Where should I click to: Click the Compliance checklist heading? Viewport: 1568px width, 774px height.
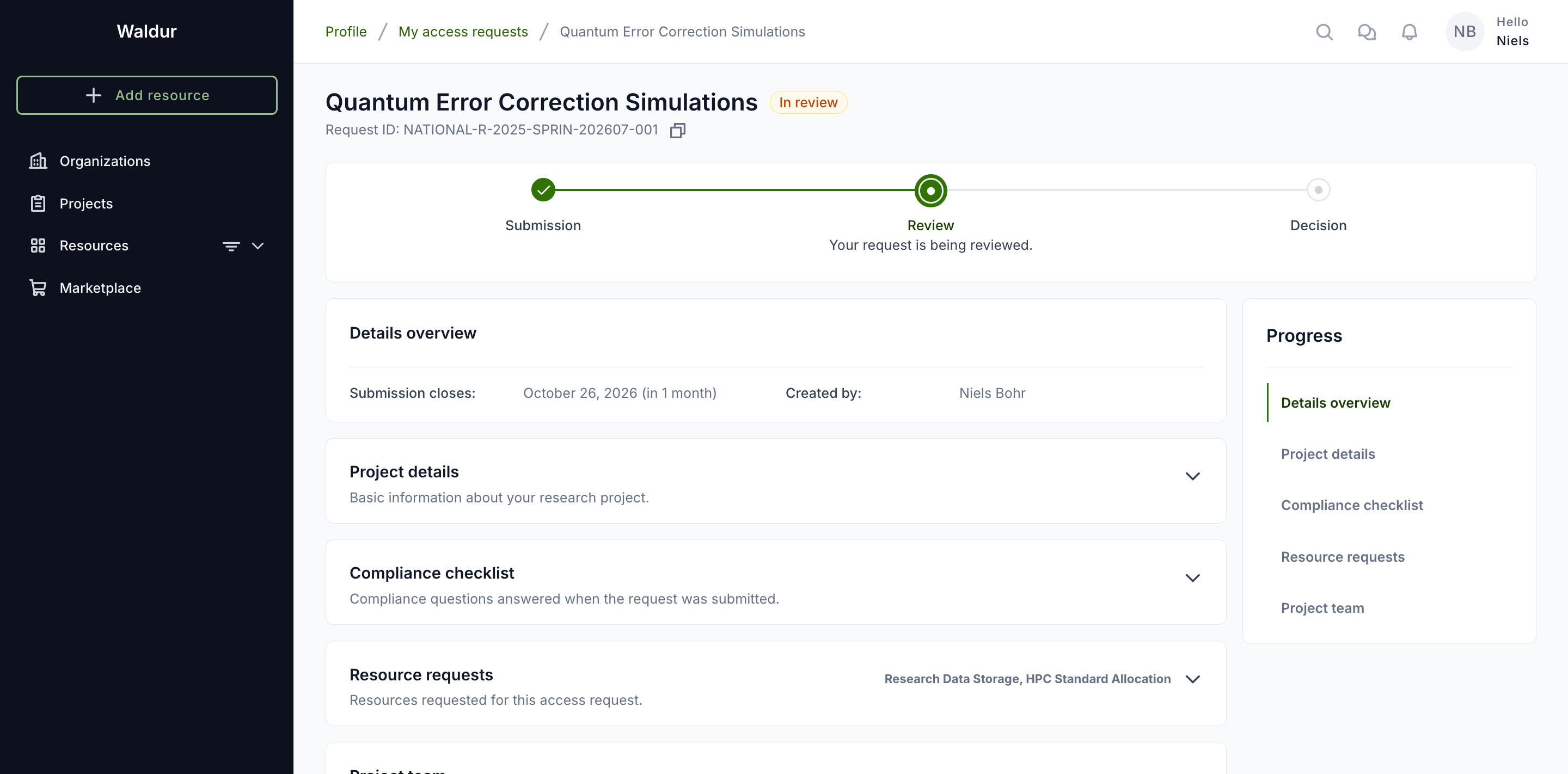tap(432, 573)
